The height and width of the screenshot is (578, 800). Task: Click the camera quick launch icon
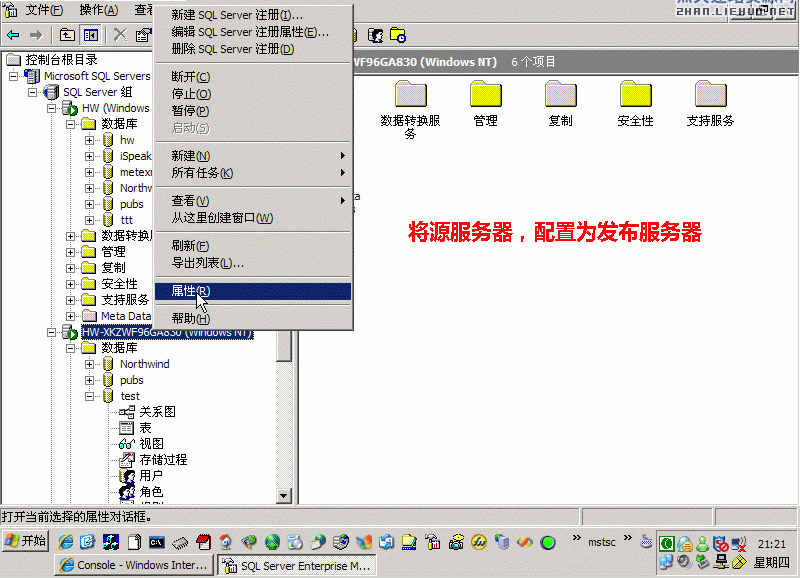456,542
